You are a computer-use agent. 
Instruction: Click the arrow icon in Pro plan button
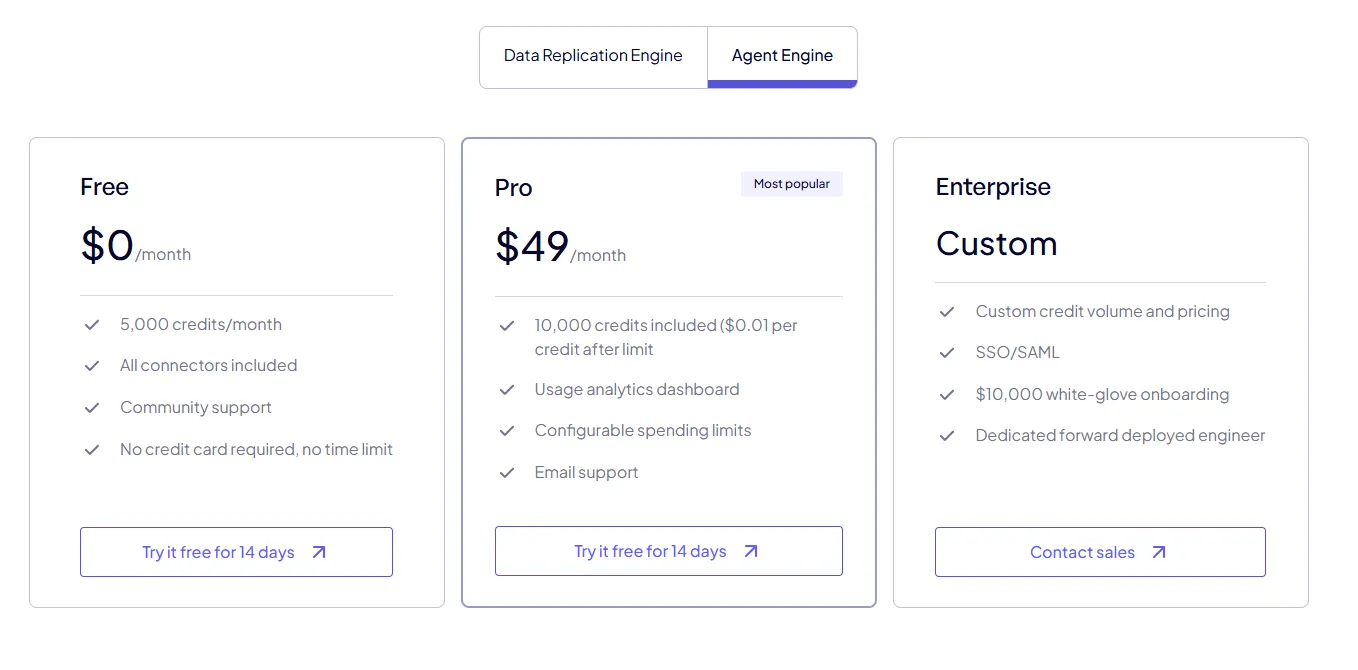tap(751, 551)
